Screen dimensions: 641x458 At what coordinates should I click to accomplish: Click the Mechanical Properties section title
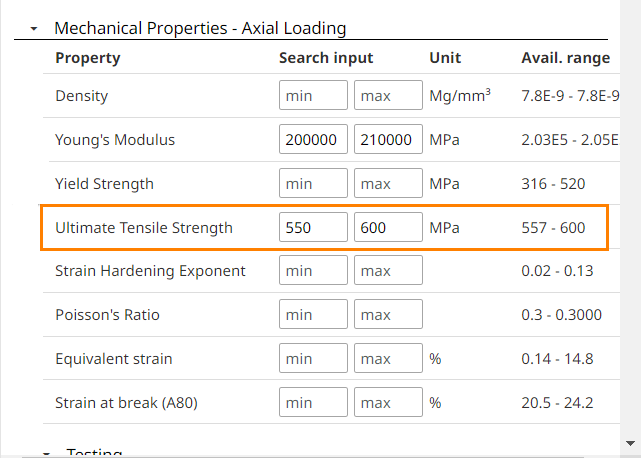[x=200, y=29]
